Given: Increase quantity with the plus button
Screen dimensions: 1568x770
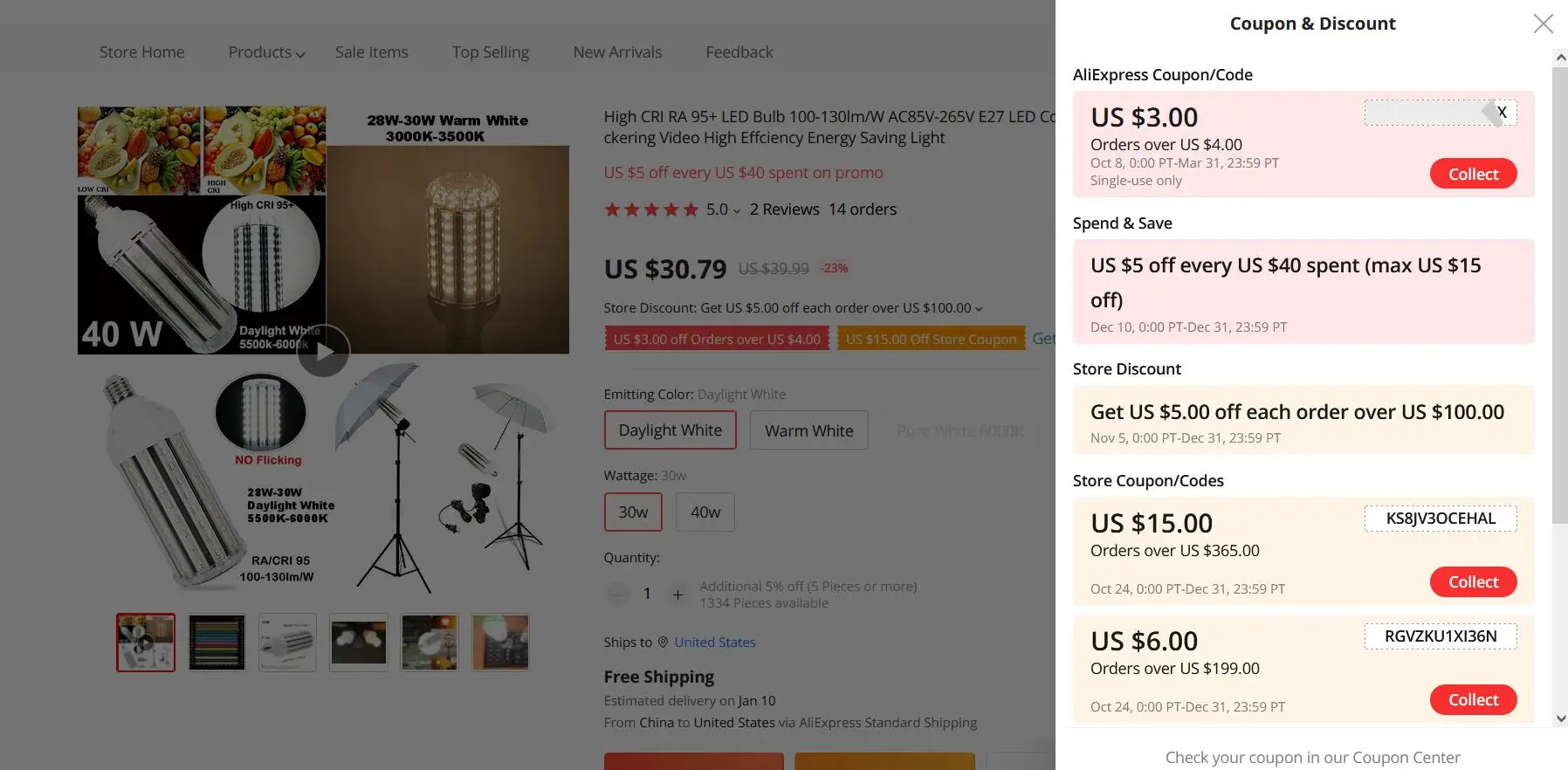Looking at the screenshot, I should pos(677,595).
